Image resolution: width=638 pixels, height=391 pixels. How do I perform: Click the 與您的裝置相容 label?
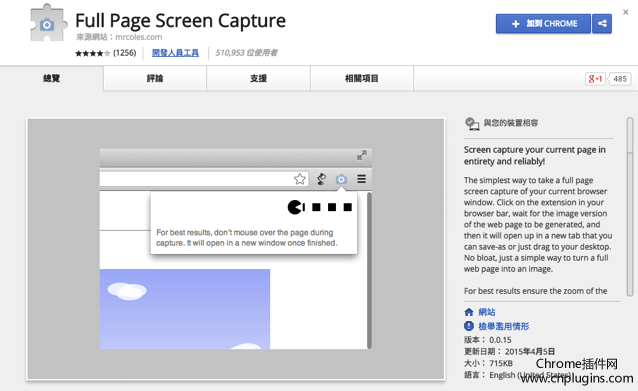click(511, 123)
